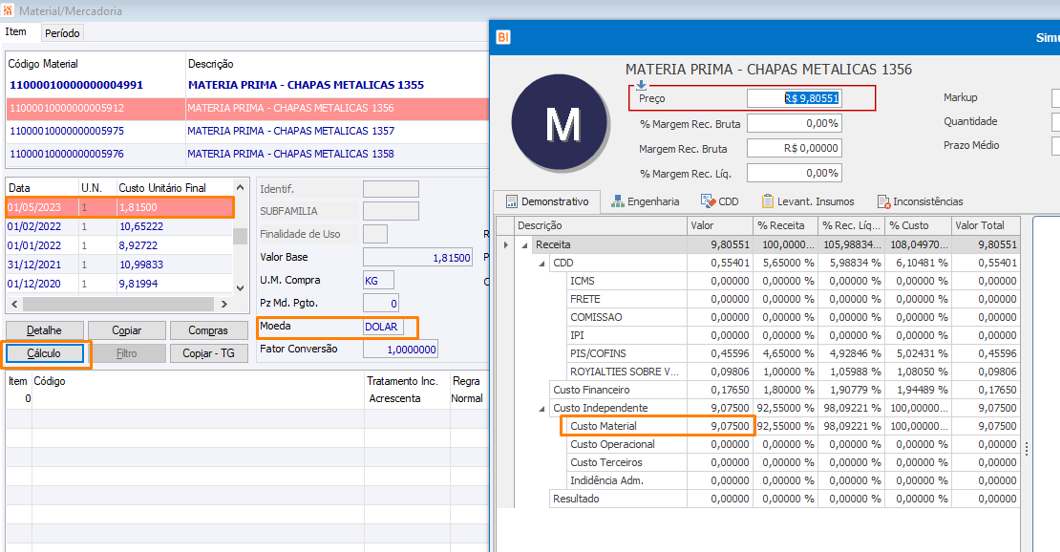
Task: Click the Moeda field showing DOLAR
Action: (x=383, y=326)
